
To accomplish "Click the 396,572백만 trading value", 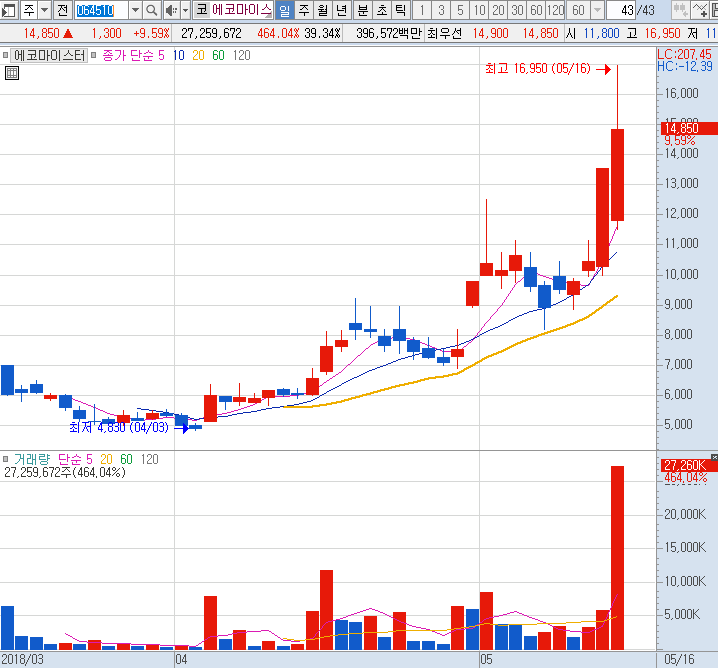I will 389,33.
